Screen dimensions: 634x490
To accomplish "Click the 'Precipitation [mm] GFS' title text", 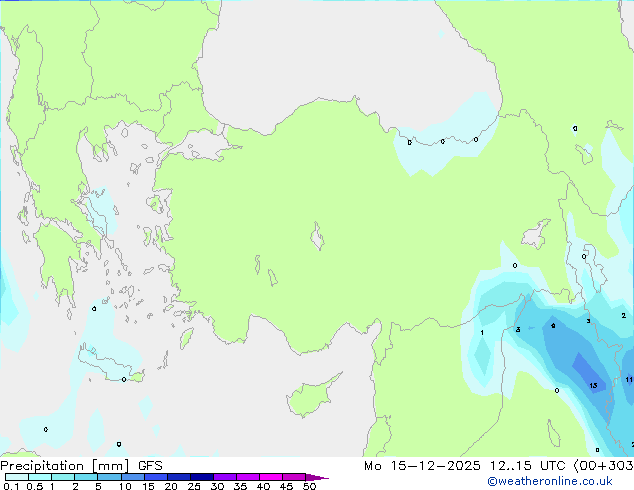I will click(81, 466).
